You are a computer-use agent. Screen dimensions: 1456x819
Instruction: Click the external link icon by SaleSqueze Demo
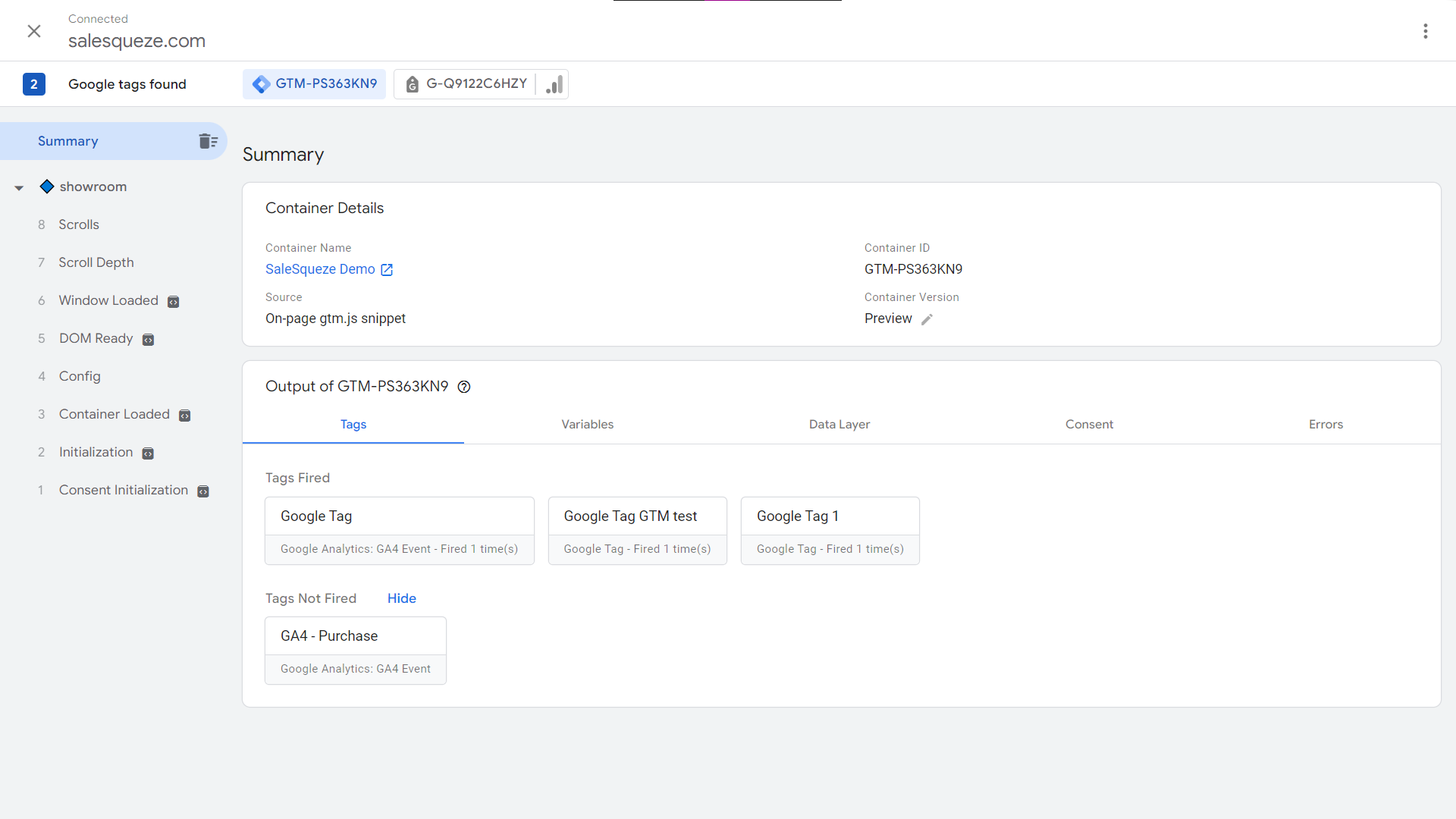click(x=387, y=270)
